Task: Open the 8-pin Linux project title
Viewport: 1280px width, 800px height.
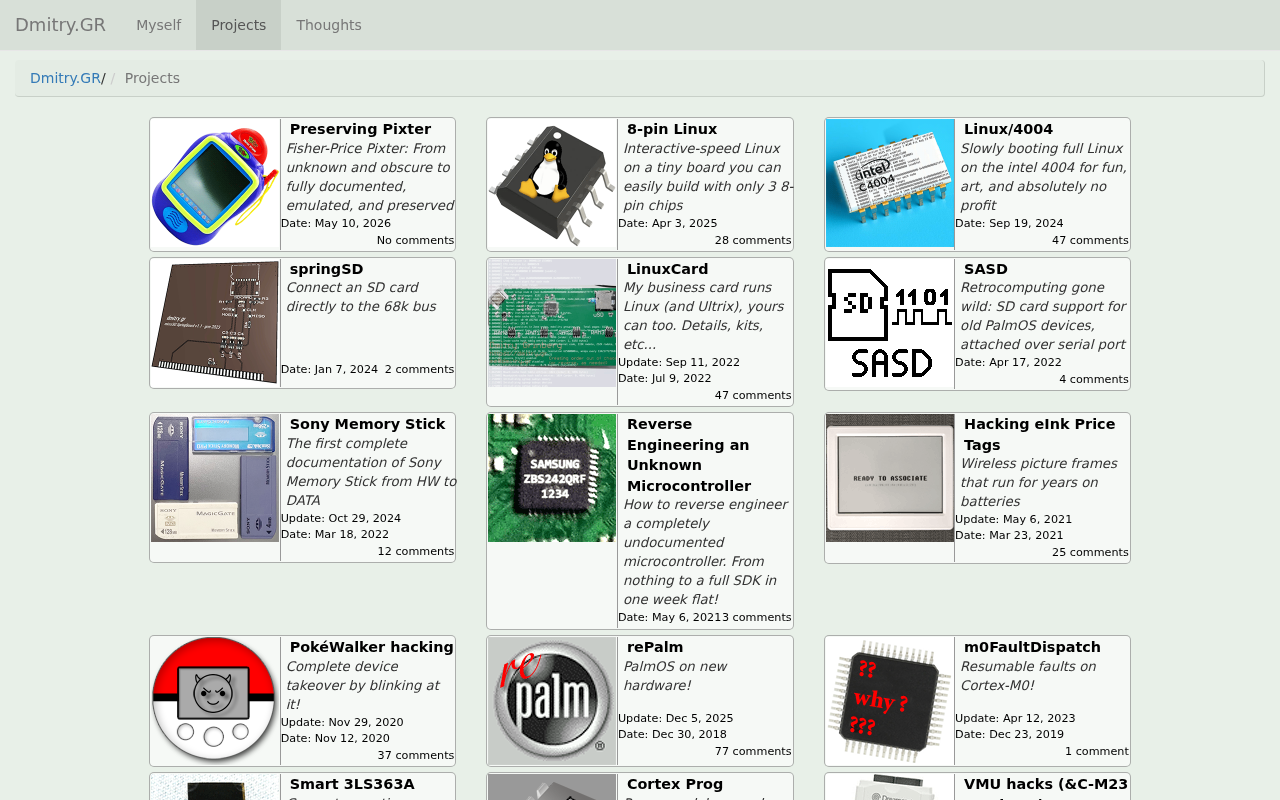Action: pyautogui.click(x=672, y=129)
